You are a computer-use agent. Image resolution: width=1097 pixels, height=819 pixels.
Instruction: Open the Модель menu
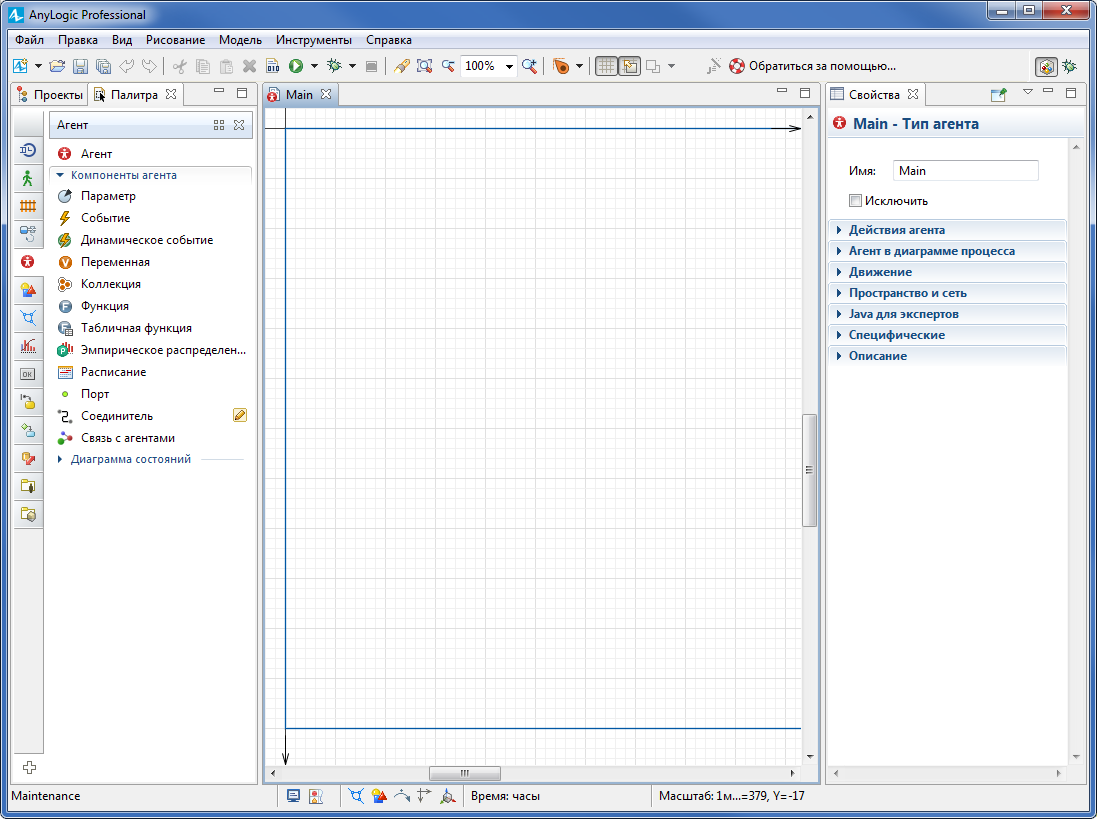click(x=240, y=40)
